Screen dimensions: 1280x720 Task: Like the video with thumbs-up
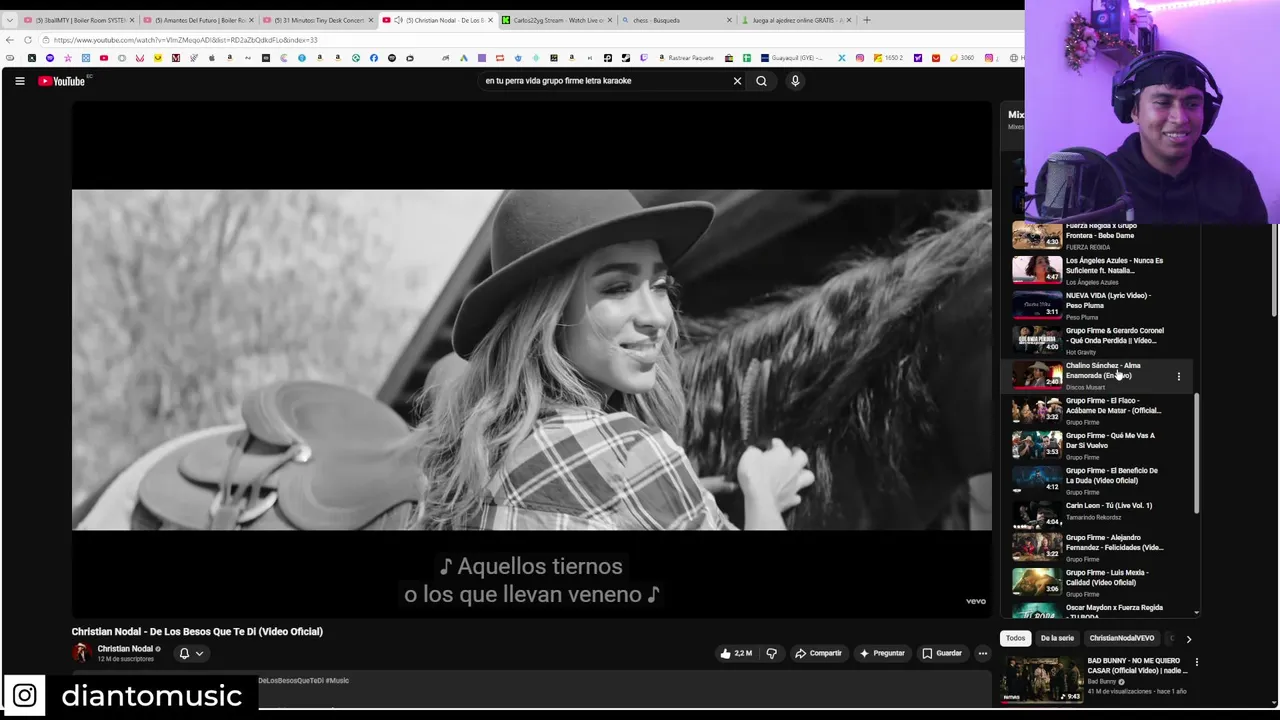click(x=736, y=653)
